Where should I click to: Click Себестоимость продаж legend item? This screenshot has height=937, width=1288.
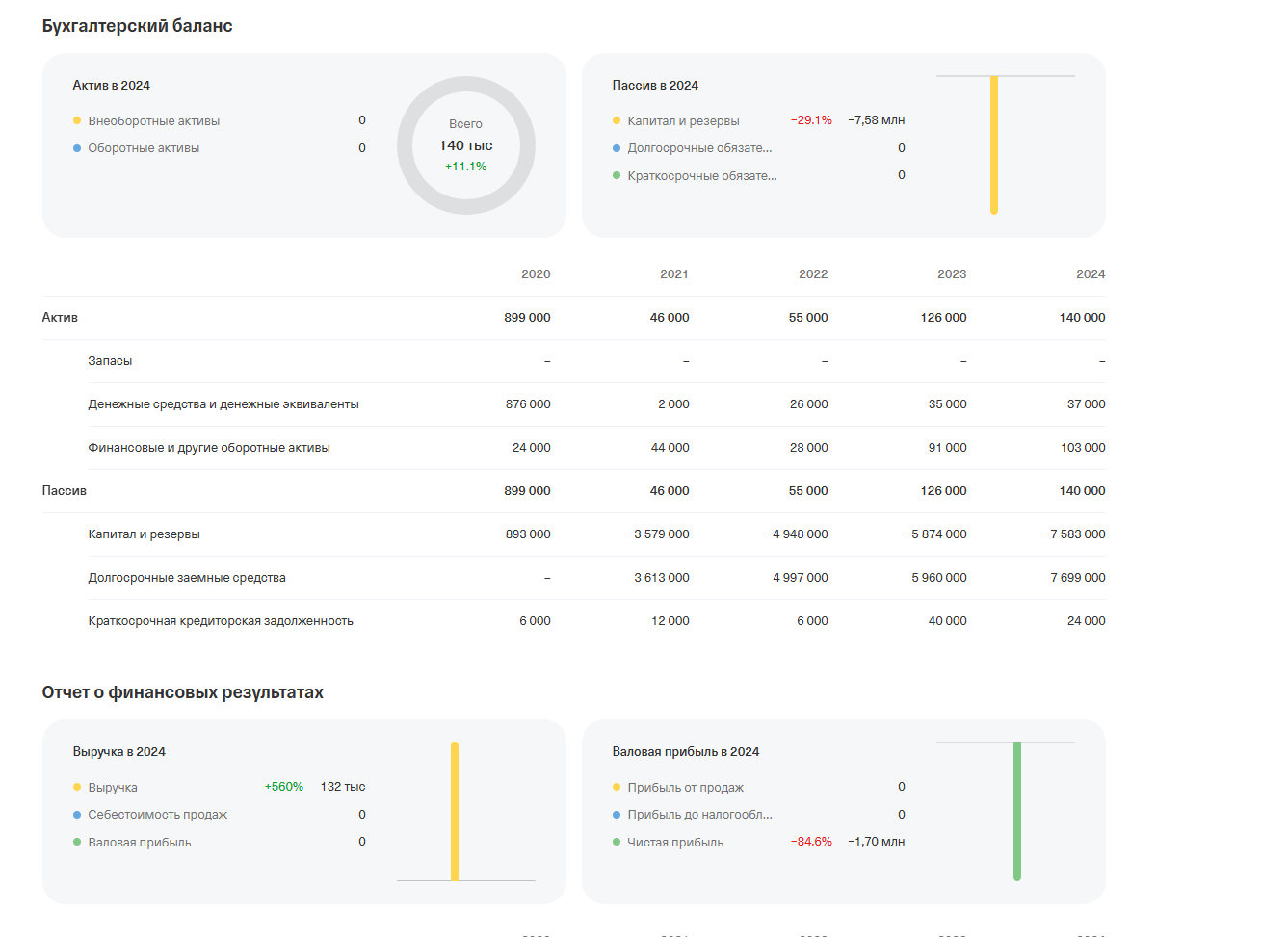158,815
